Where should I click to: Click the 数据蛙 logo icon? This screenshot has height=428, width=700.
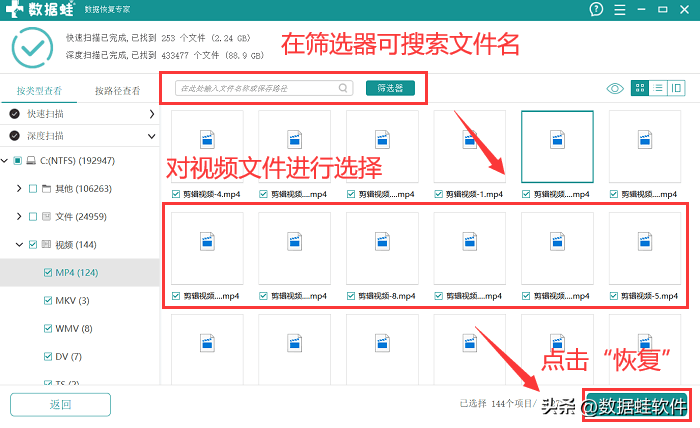[x=14, y=9]
